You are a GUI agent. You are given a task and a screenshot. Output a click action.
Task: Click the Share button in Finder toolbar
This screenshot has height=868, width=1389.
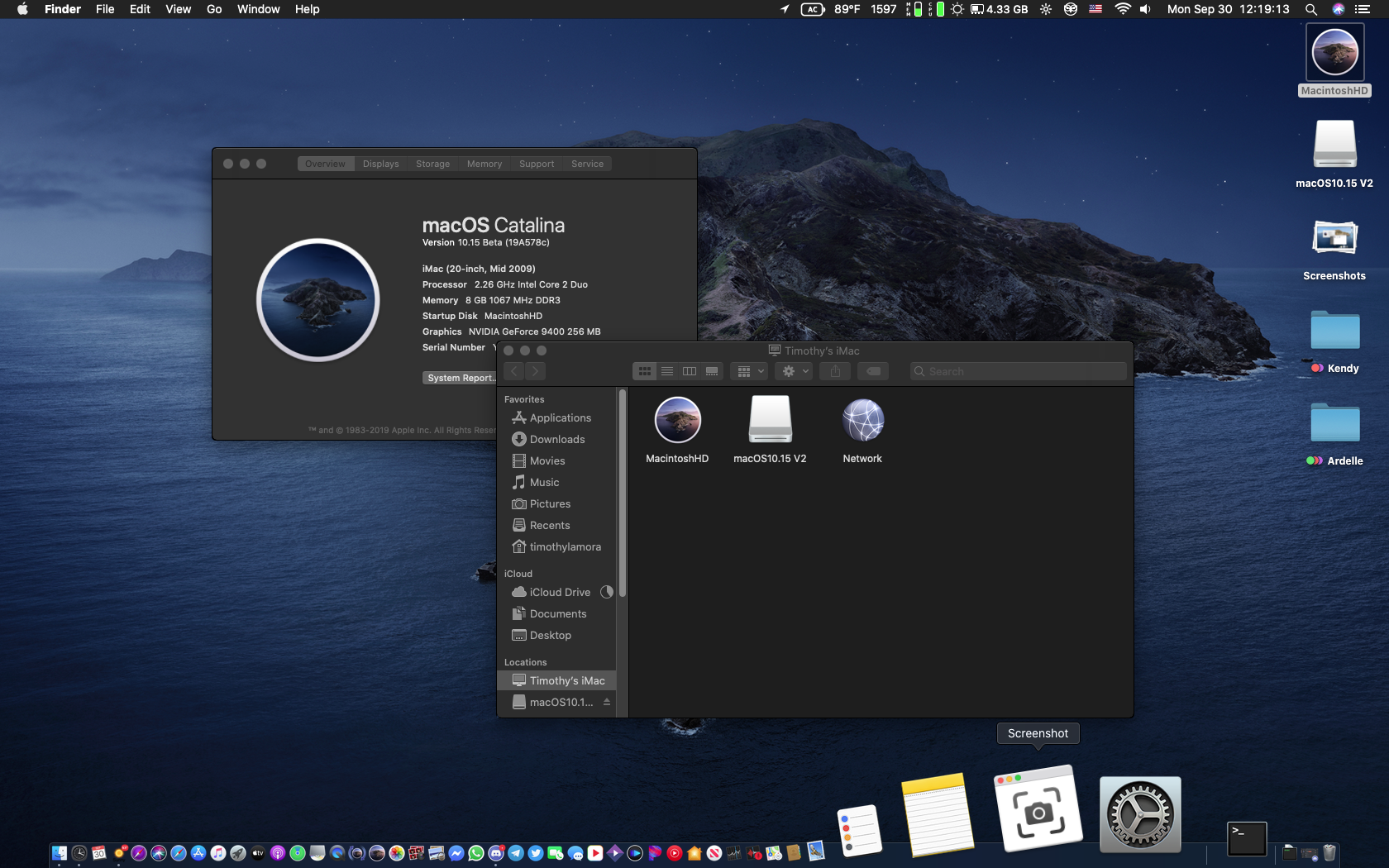(835, 371)
